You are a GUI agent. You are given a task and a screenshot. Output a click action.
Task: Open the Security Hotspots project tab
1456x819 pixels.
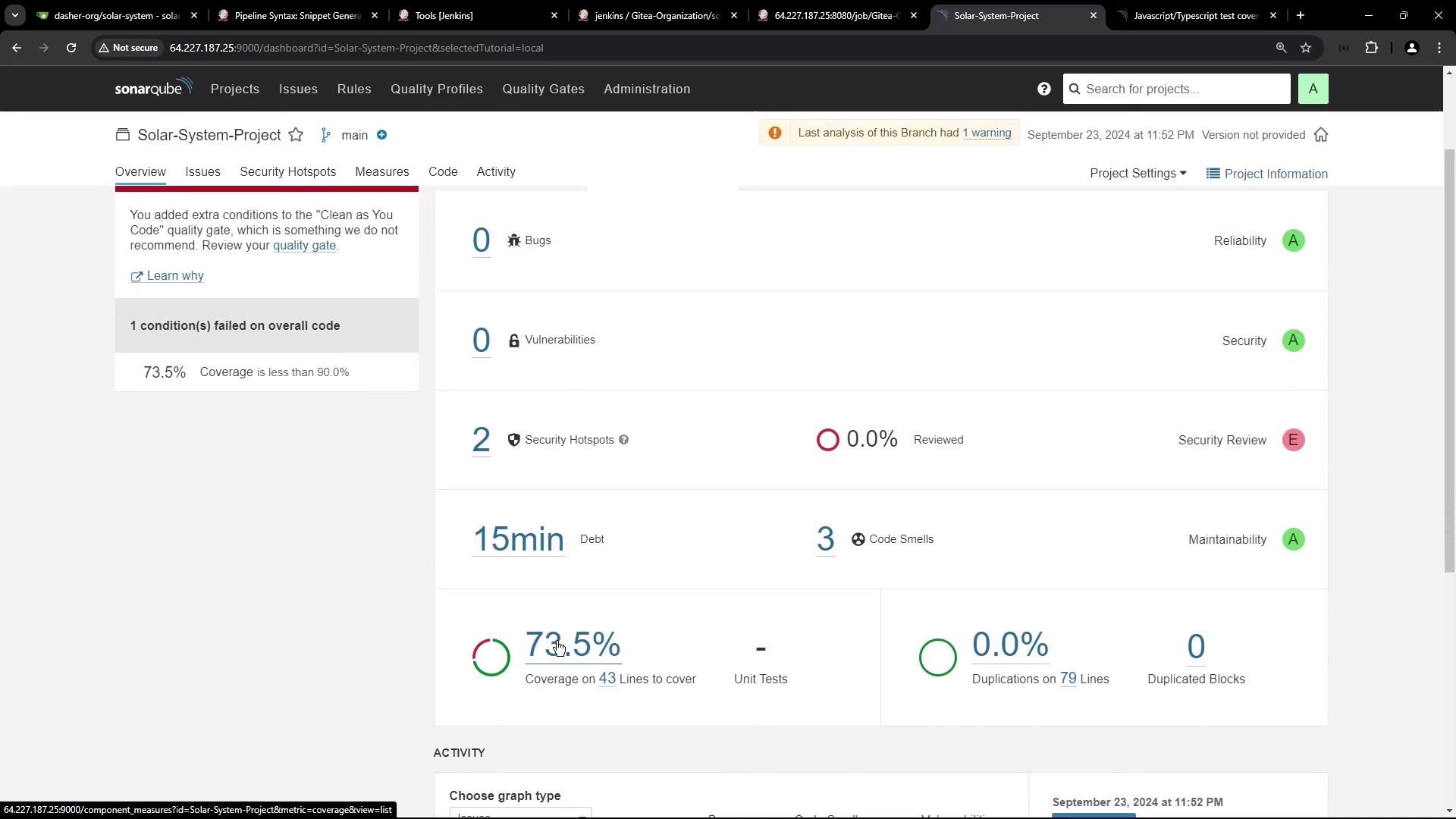pos(287,172)
